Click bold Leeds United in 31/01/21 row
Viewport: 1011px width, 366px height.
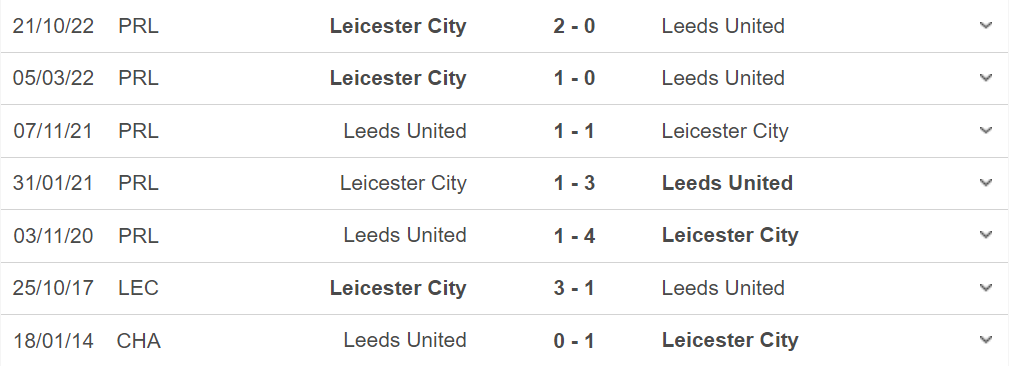[x=727, y=183]
